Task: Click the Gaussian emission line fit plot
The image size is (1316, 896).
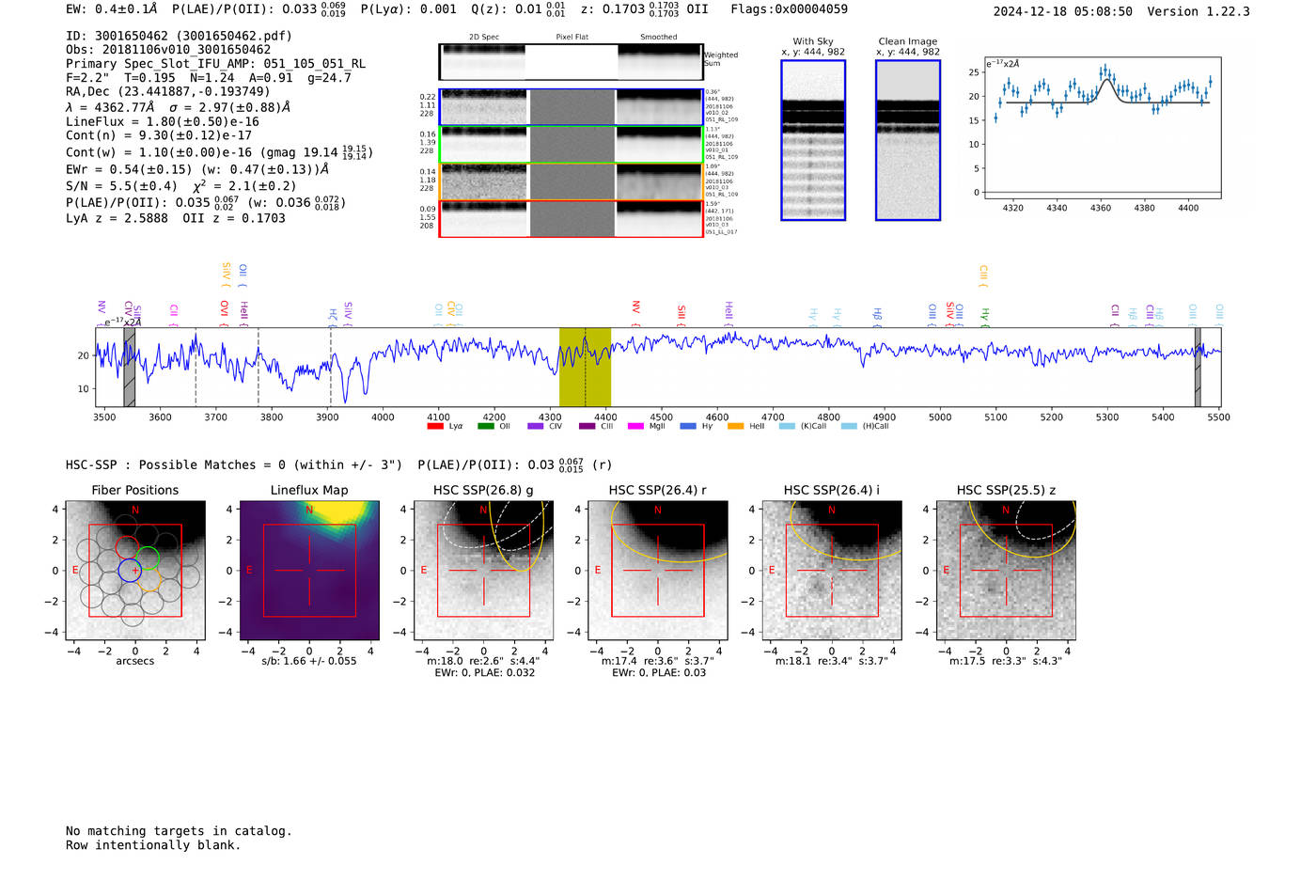Action: click(1103, 127)
